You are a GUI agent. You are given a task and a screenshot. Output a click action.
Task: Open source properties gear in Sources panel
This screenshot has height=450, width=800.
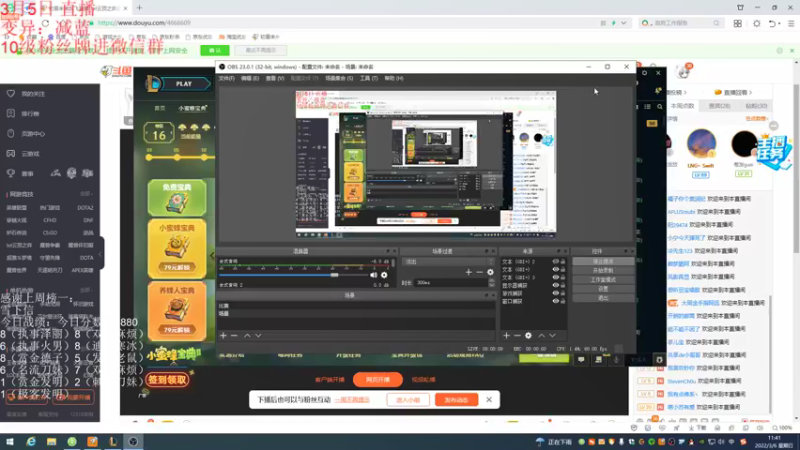click(529, 336)
